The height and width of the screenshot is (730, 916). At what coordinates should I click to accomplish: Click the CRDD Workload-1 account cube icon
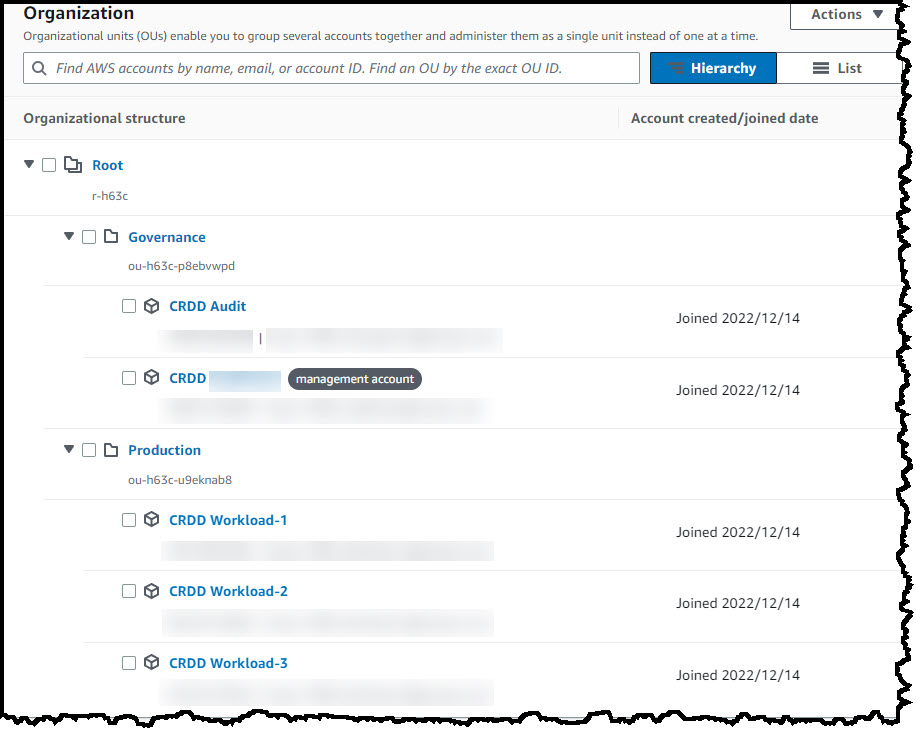[x=151, y=519]
